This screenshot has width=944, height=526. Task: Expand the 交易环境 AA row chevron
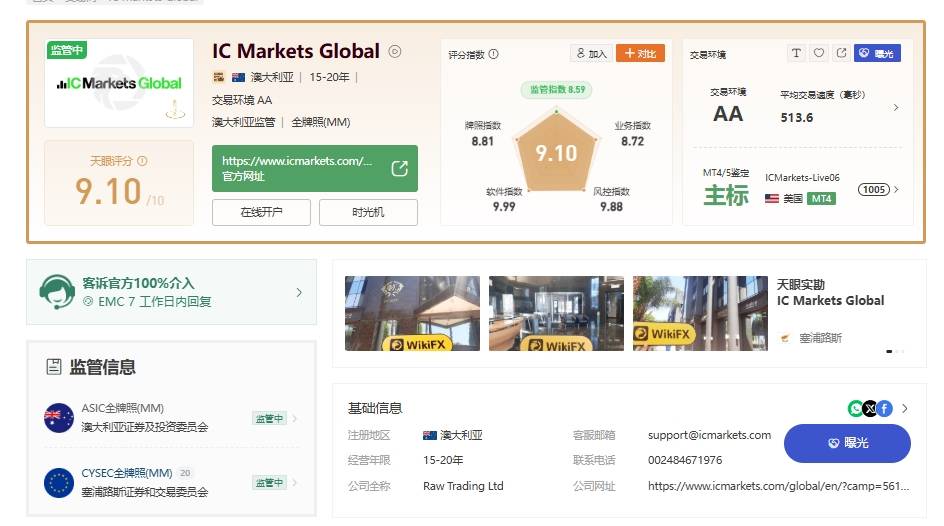pos(896,107)
